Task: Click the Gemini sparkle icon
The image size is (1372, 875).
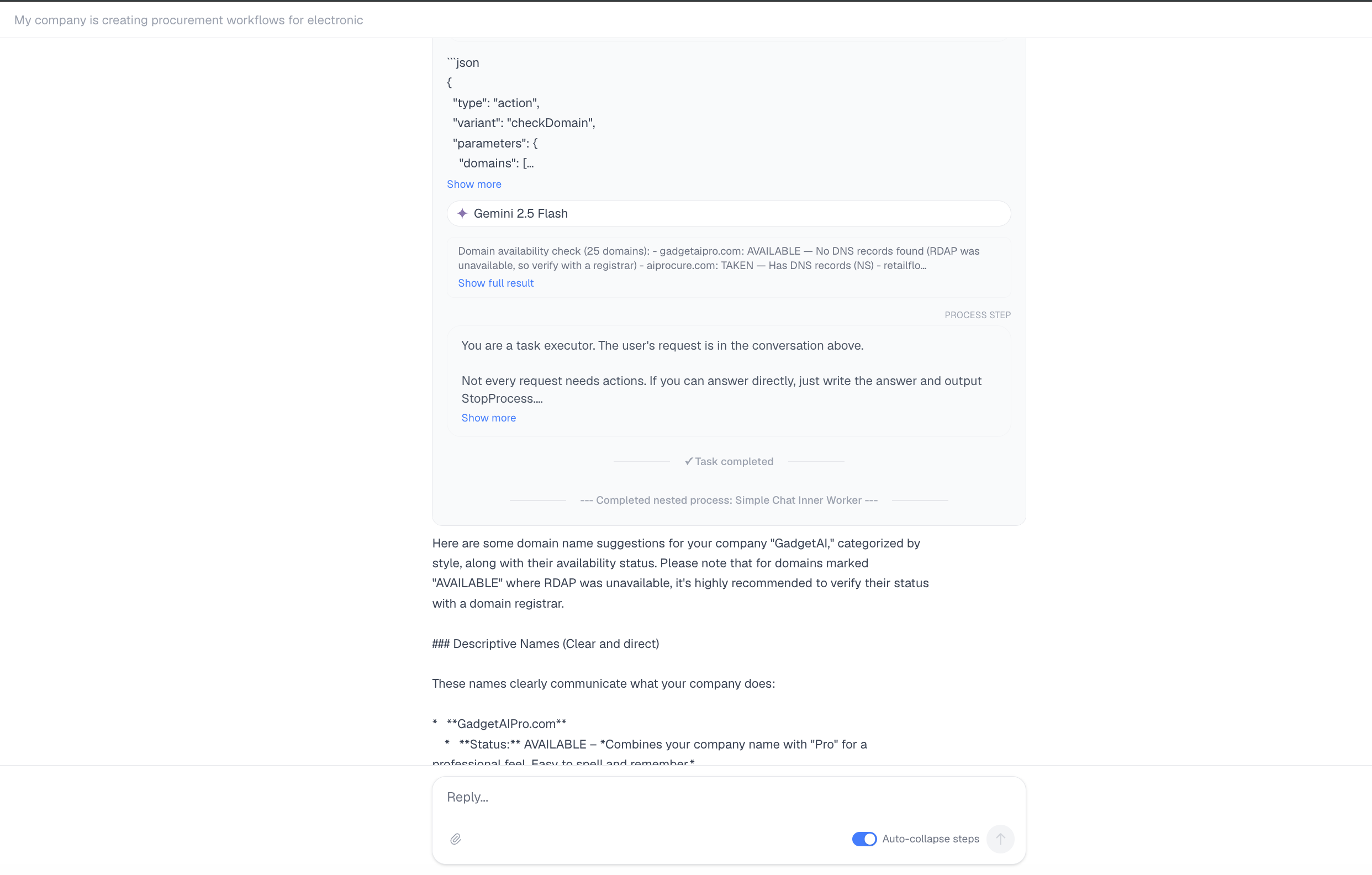Action: tap(462, 213)
